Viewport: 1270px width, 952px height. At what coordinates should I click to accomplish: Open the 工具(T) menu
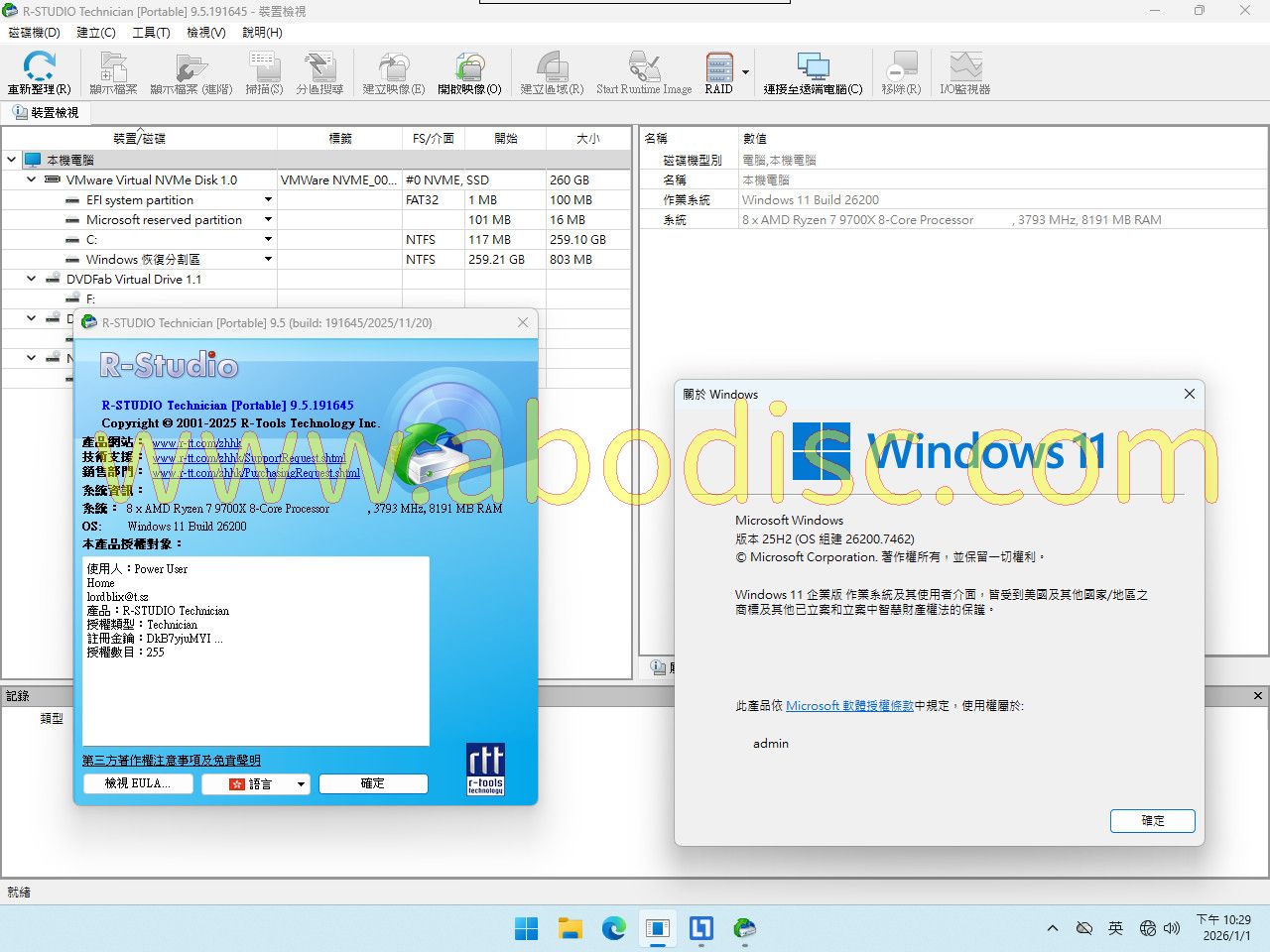click(x=151, y=33)
